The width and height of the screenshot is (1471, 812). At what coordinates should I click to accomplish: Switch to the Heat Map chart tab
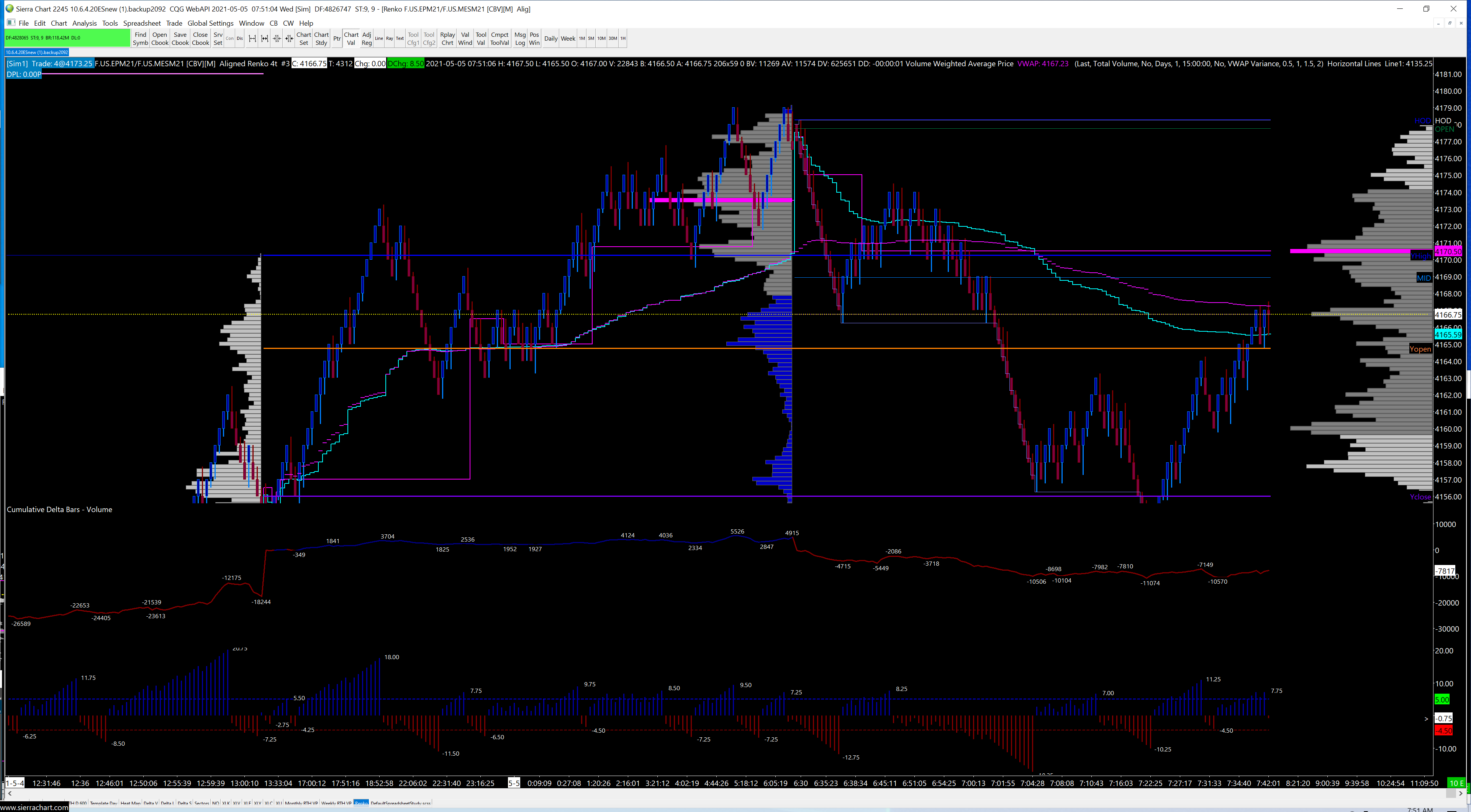click(x=130, y=803)
